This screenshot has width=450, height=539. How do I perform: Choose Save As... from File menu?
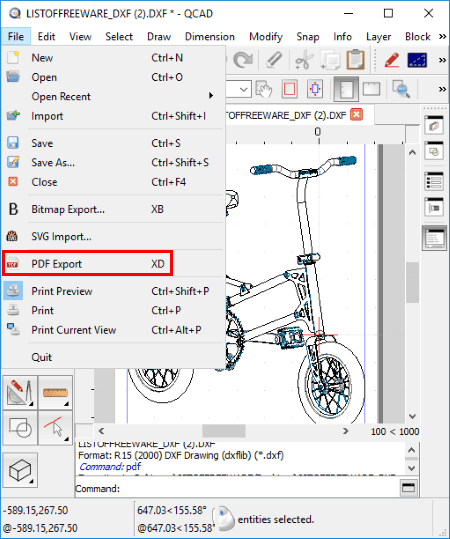click(x=112, y=162)
